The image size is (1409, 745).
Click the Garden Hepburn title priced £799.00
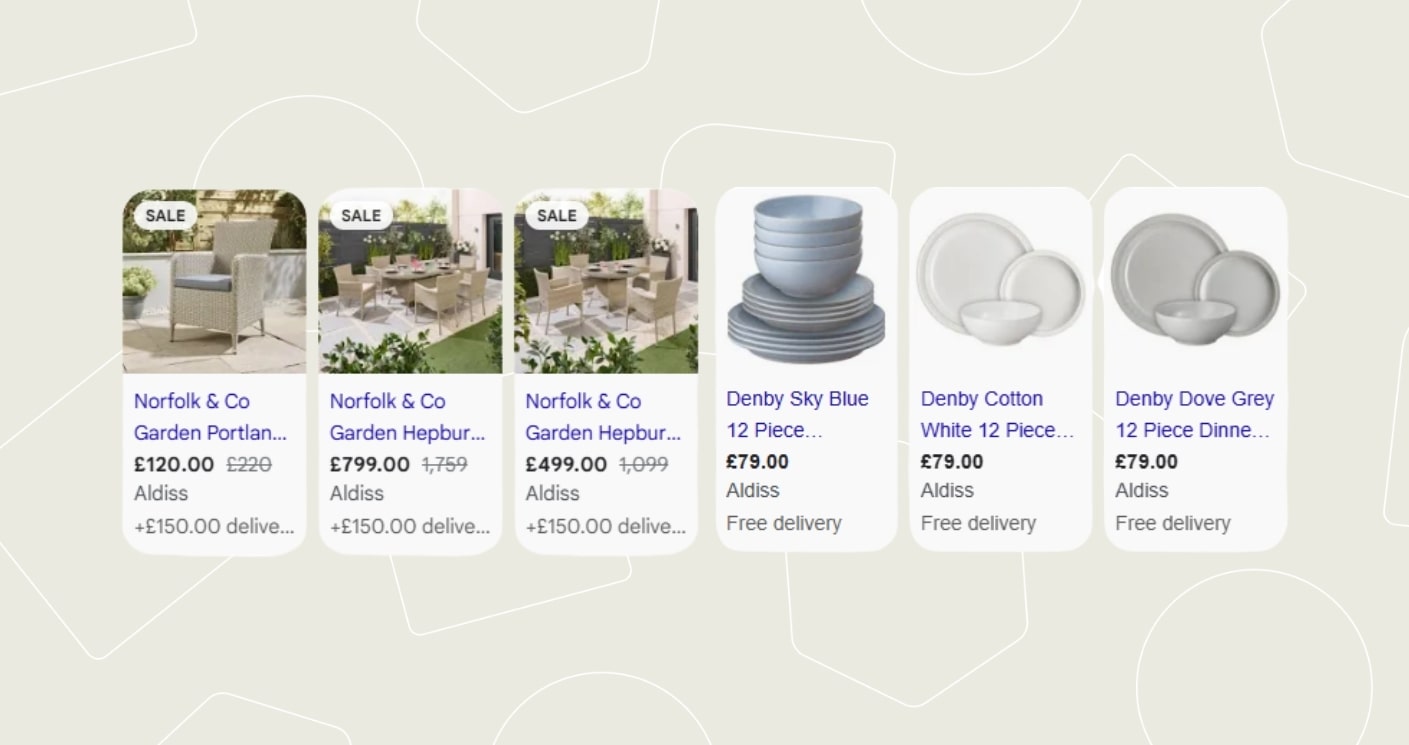(406, 417)
